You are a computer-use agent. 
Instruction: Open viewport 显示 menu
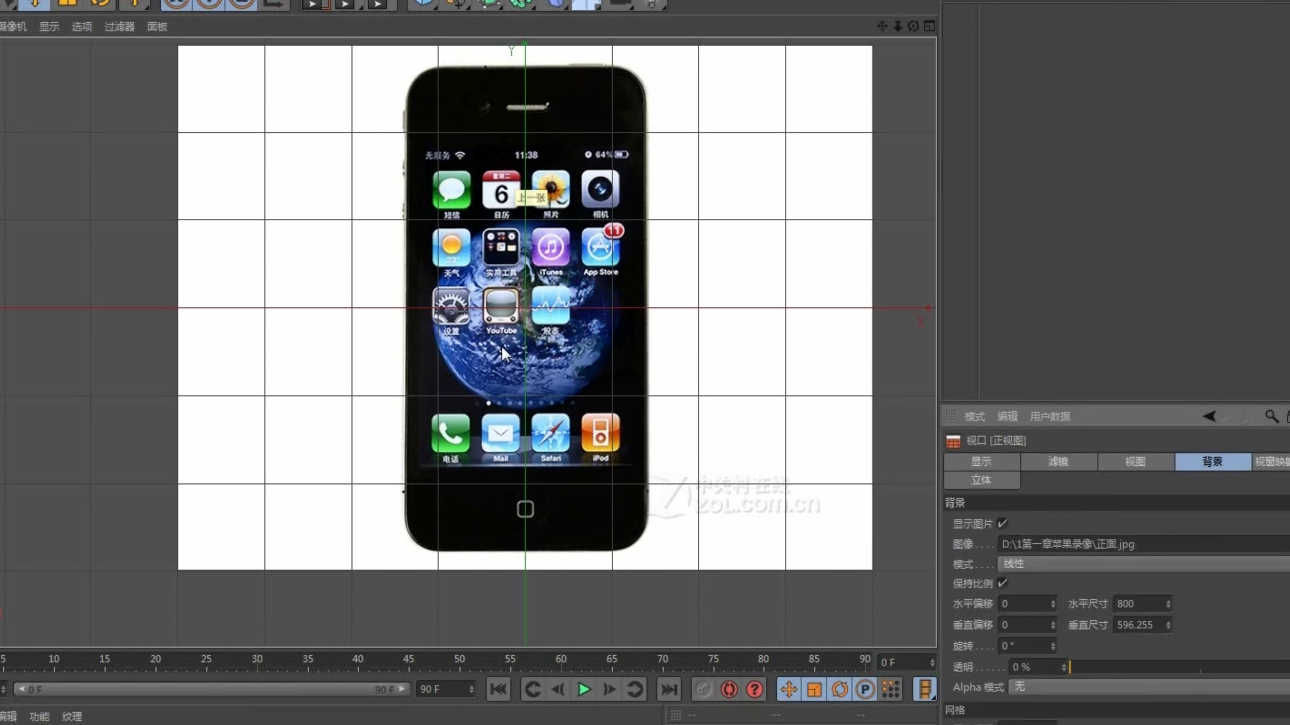click(49, 27)
